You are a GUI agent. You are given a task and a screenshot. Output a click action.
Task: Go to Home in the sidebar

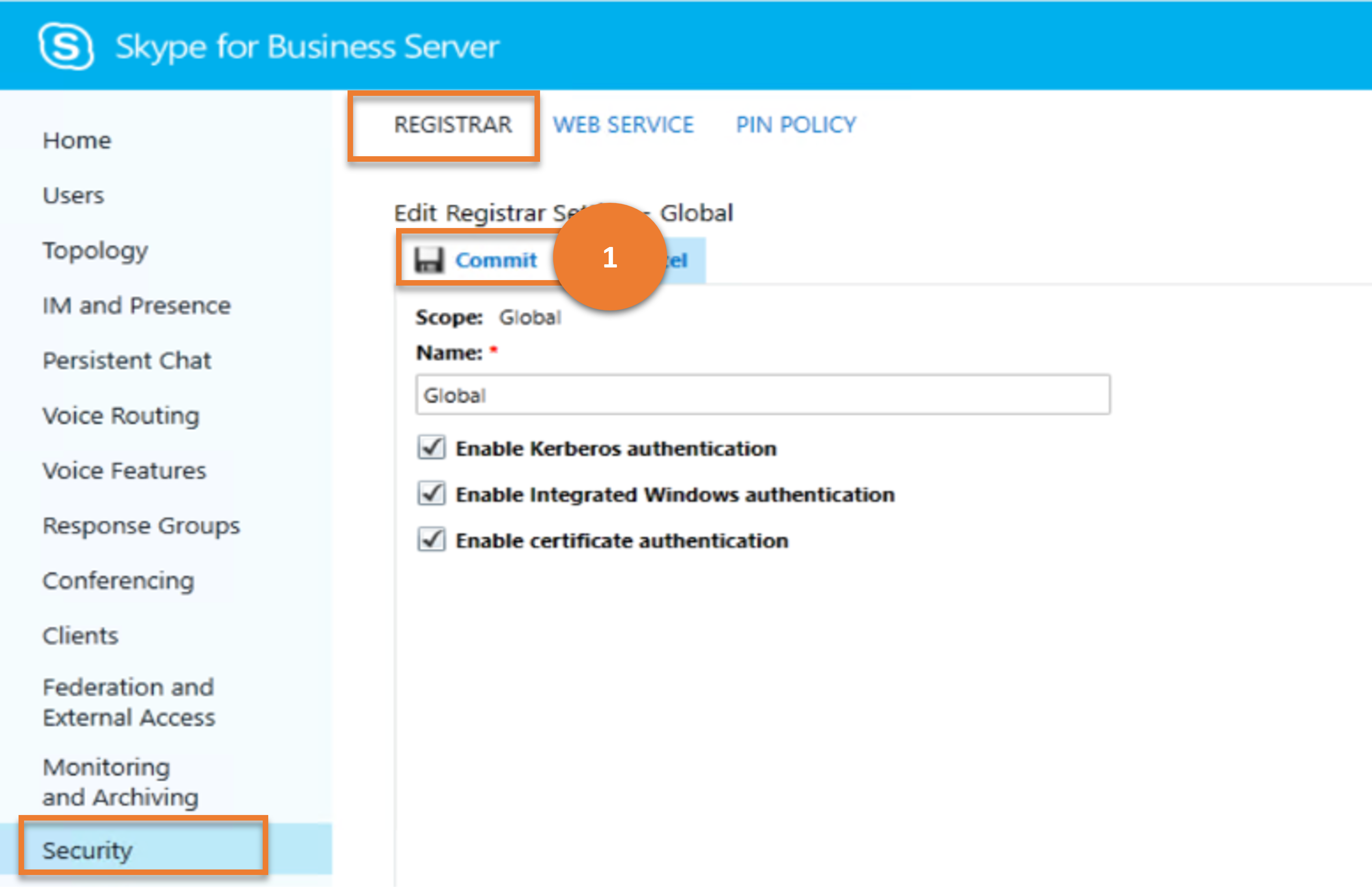pos(77,141)
